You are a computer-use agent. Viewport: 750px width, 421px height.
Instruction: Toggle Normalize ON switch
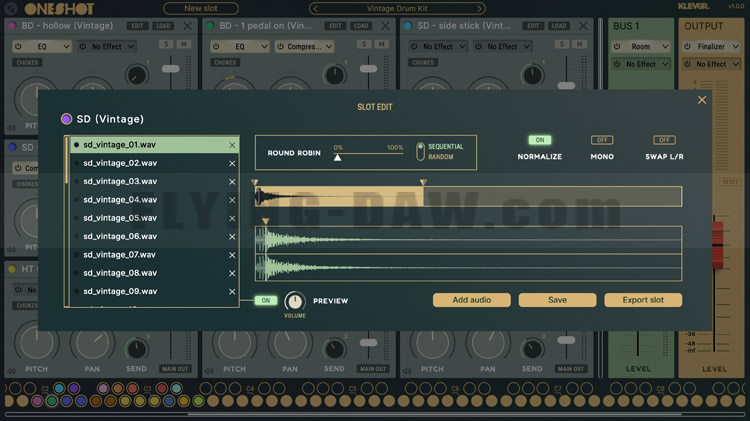(x=540, y=140)
